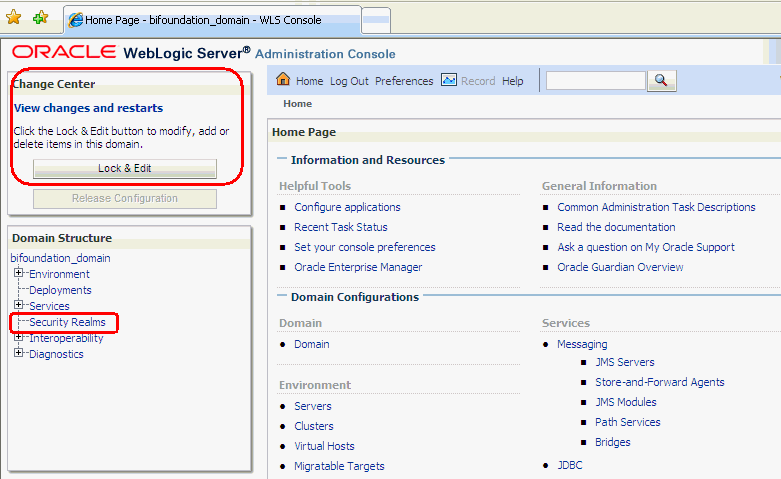Open a new blank browser tab
The width and height of the screenshot is (781, 479).
[x=376, y=20]
